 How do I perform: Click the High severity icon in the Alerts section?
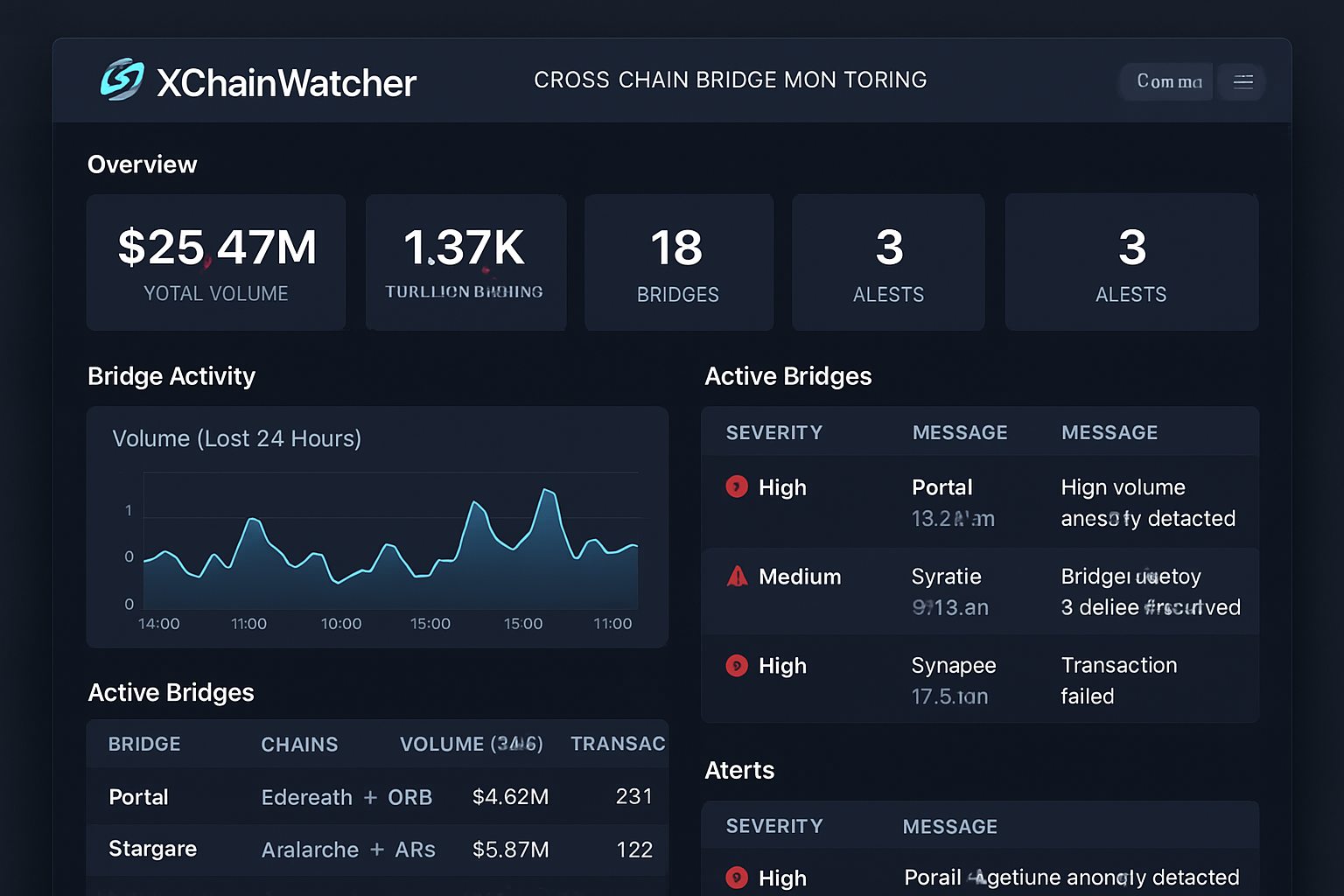coord(737,878)
